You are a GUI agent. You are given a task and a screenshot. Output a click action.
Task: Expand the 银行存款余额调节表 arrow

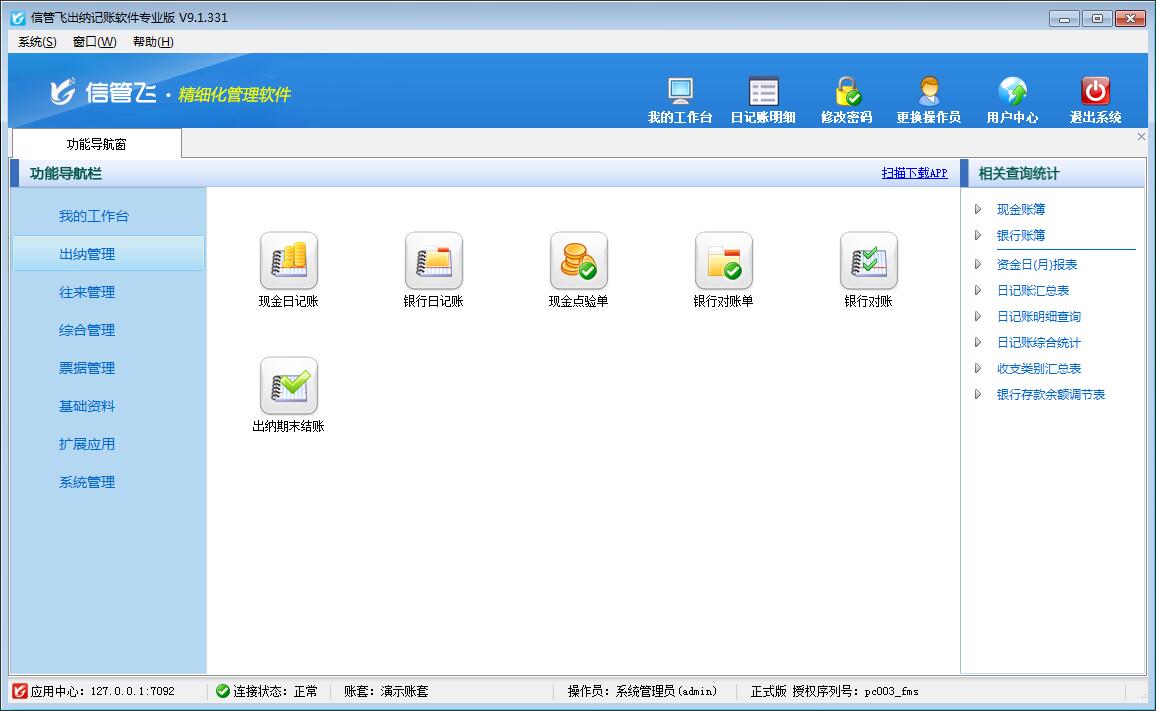click(978, 395)
